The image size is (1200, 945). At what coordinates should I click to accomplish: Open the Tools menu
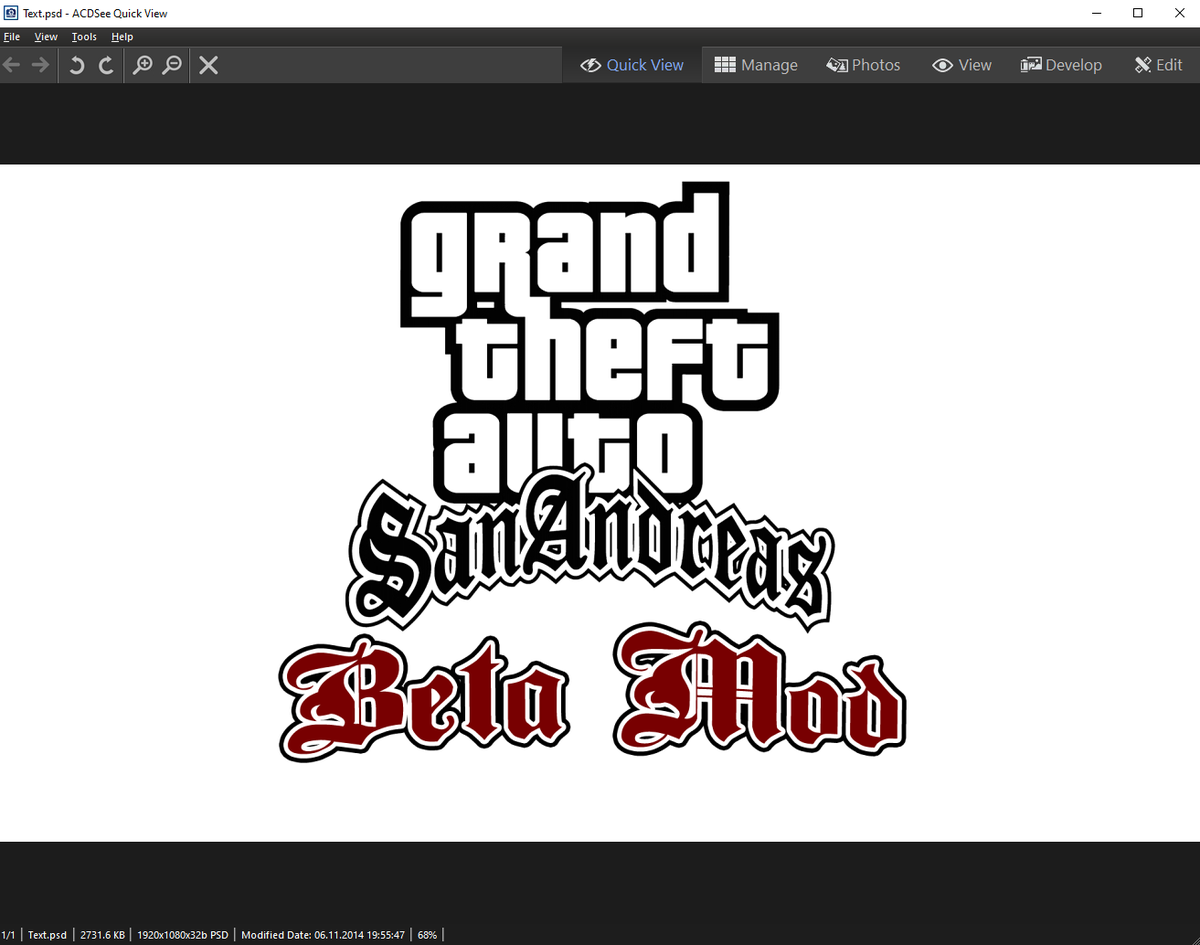click(84, 37)
